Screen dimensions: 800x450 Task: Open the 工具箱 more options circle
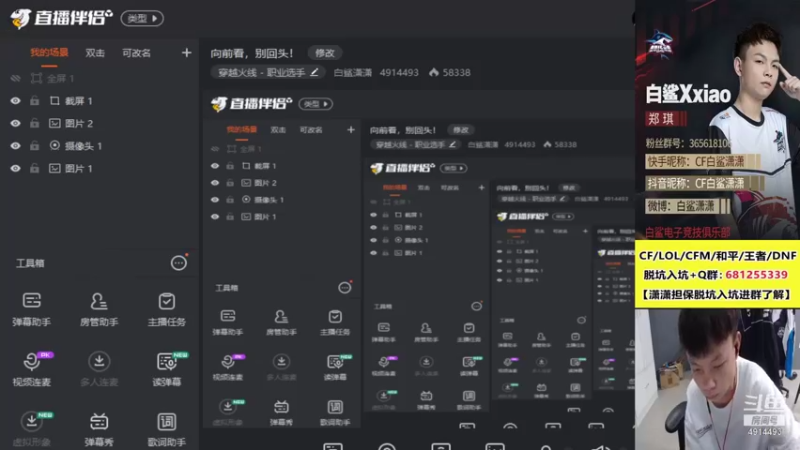(179, 263)
